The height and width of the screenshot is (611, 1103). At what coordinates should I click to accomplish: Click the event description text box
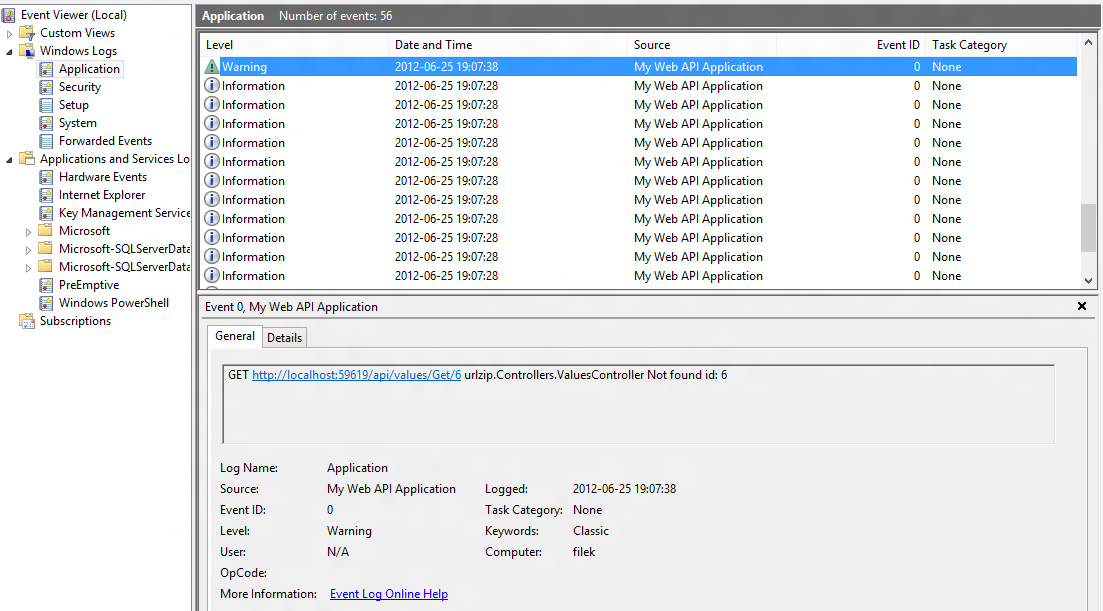[x=639, y=404]
